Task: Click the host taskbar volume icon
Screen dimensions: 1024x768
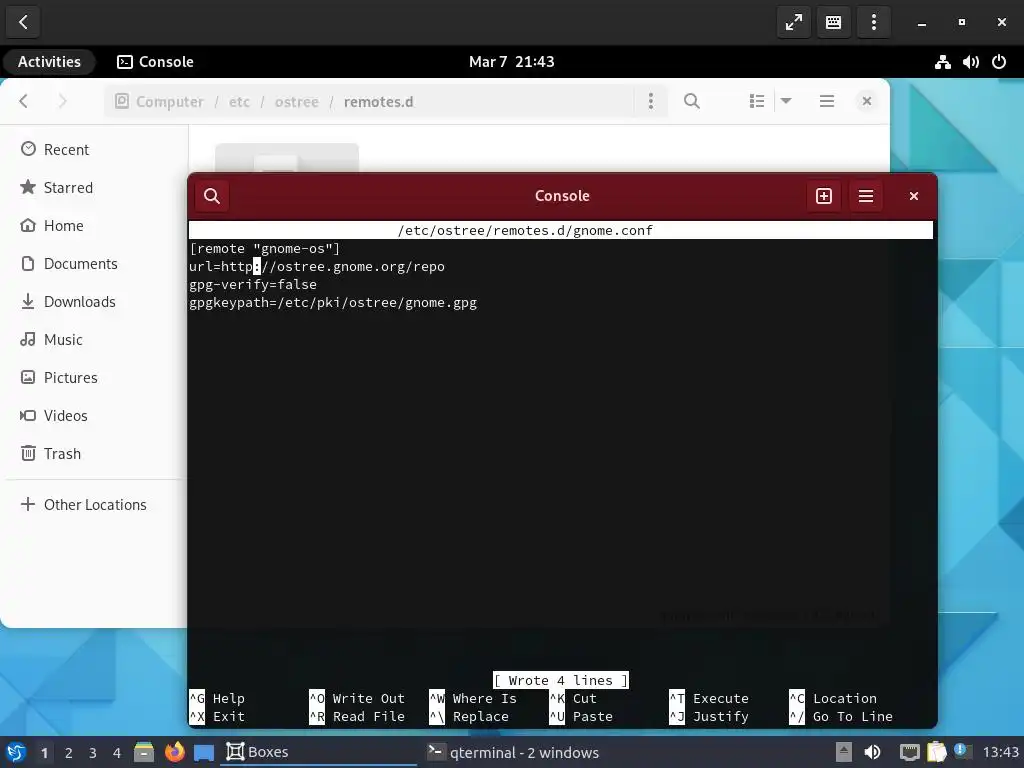Action: pos(872,752)
